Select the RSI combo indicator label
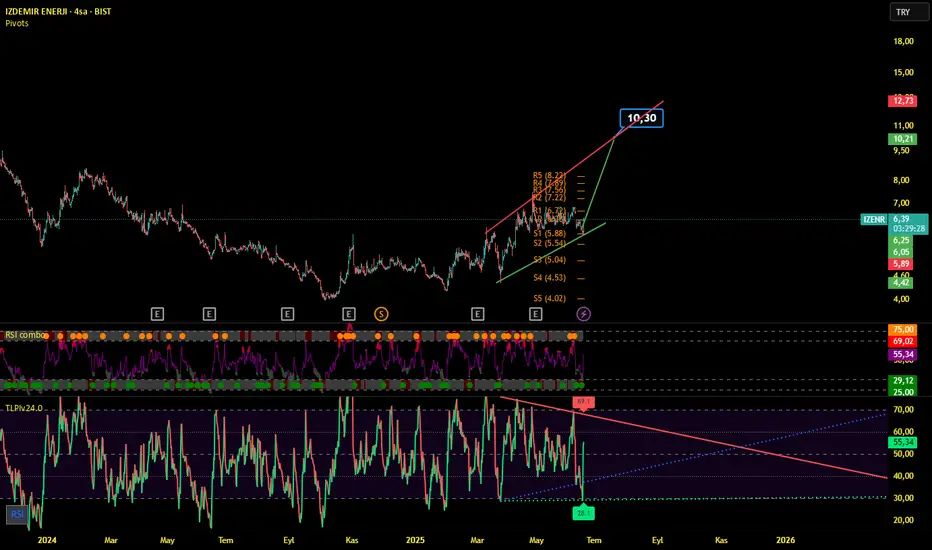Screen dimensions: 932x550 [x=25, y=335]
